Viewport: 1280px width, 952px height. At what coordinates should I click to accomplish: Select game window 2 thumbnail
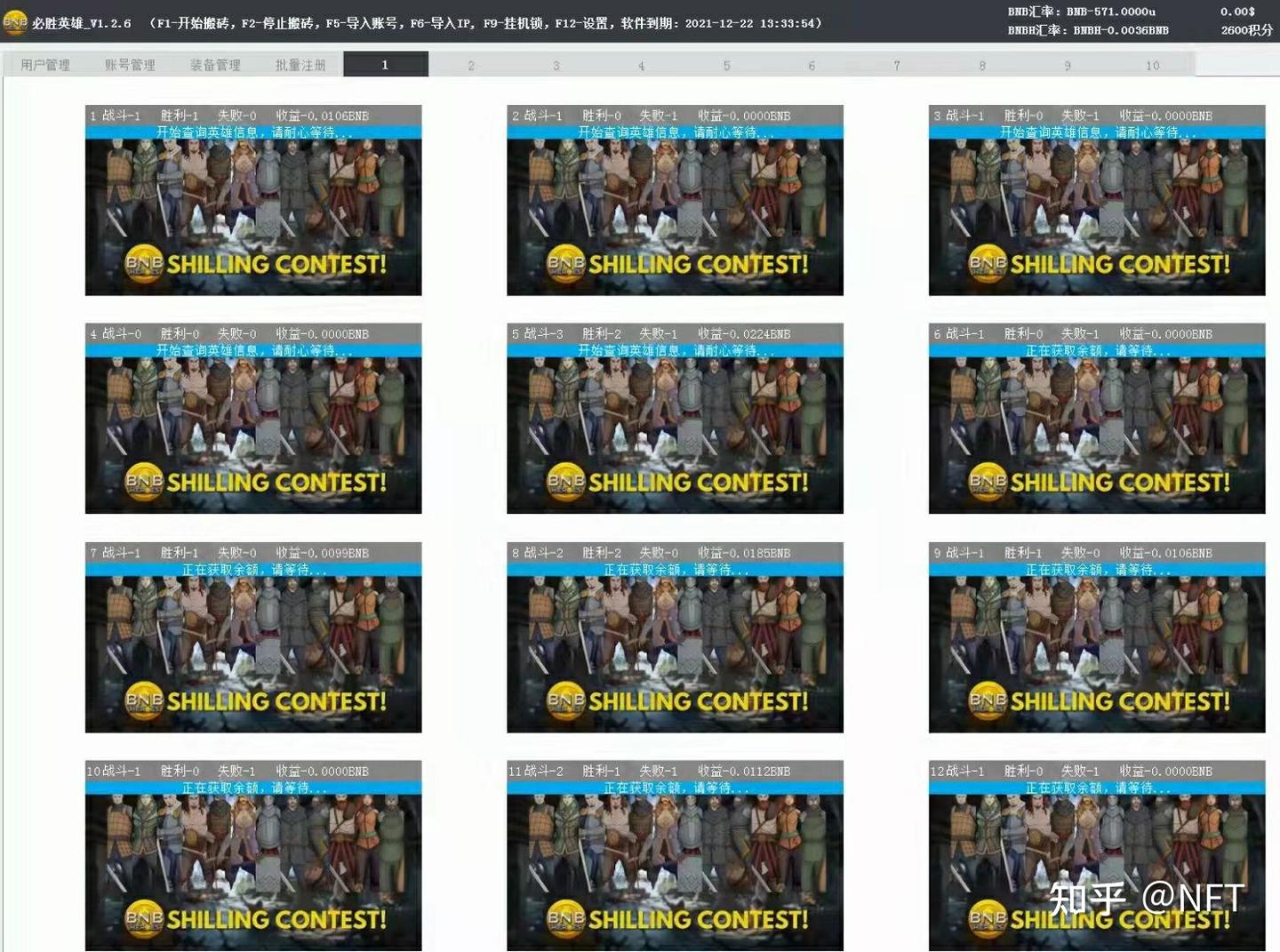click(x=675, y=200)
